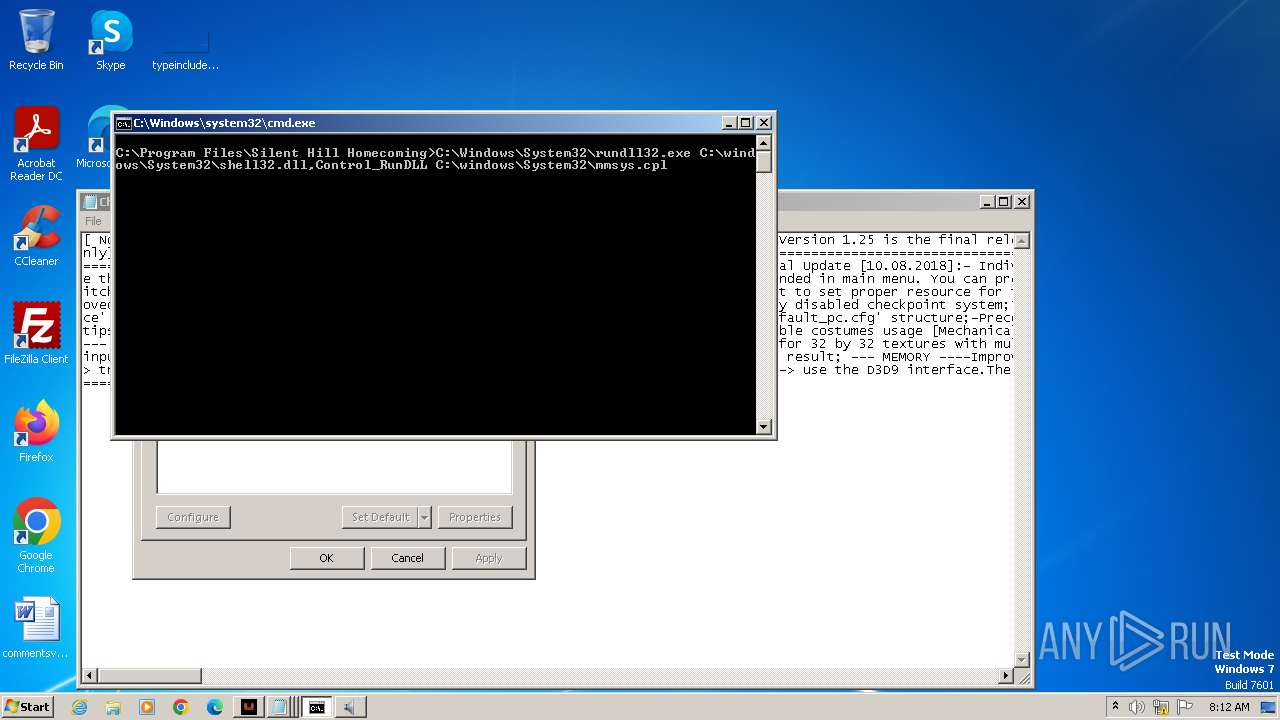Screen dimensions: 1280x720
Task: Launch Skype from the desktop
Action: point(111,40)
